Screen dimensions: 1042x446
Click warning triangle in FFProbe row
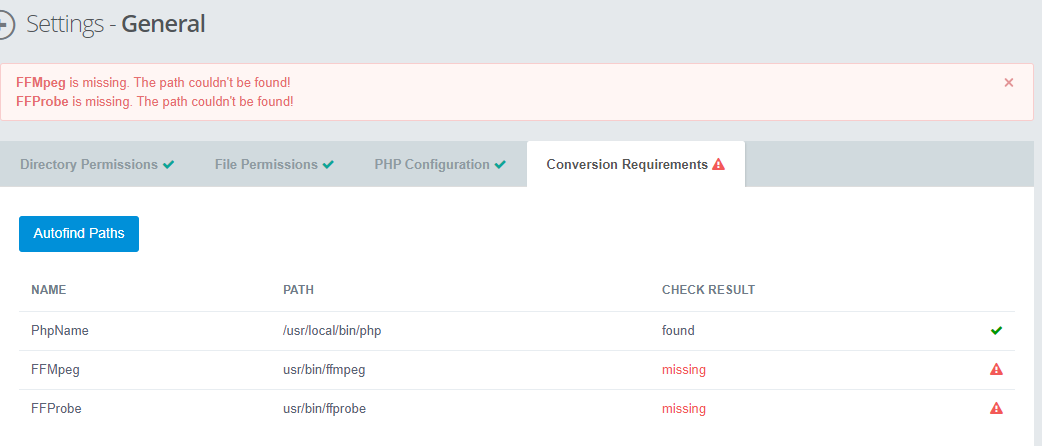tap(996, 408)
